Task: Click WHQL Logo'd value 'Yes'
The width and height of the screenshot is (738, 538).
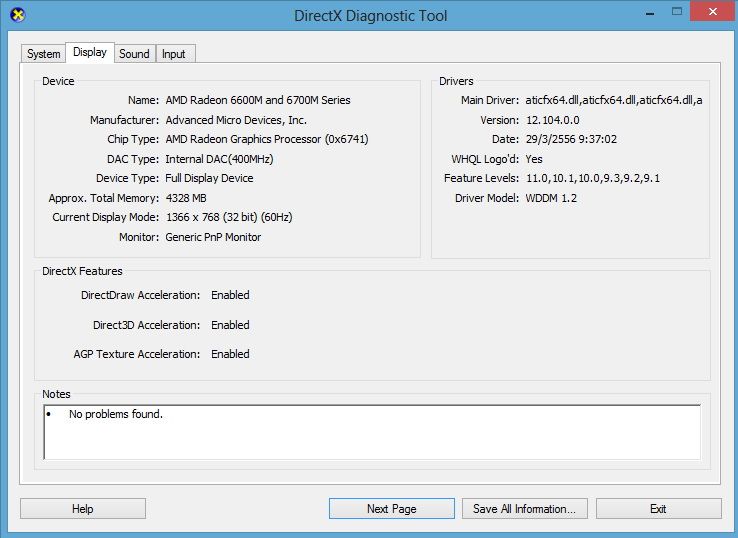Action: pyautogui.click(x=534, y=159)
